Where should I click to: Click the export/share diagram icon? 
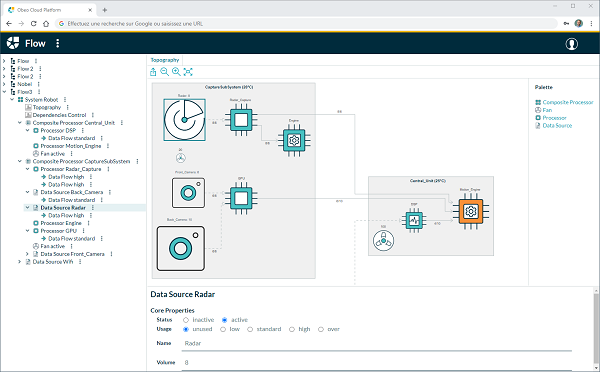point(153,72)
